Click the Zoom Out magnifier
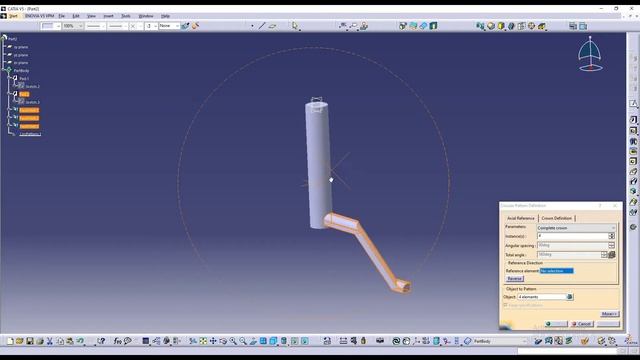640x360 pixels. 243,341
